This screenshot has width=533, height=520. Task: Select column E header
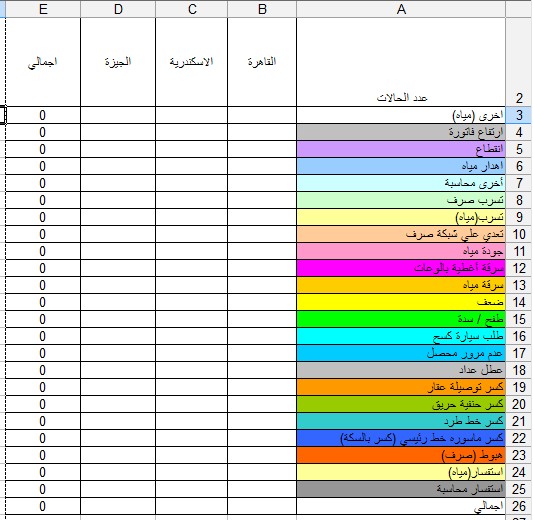(x=43, y=9)
